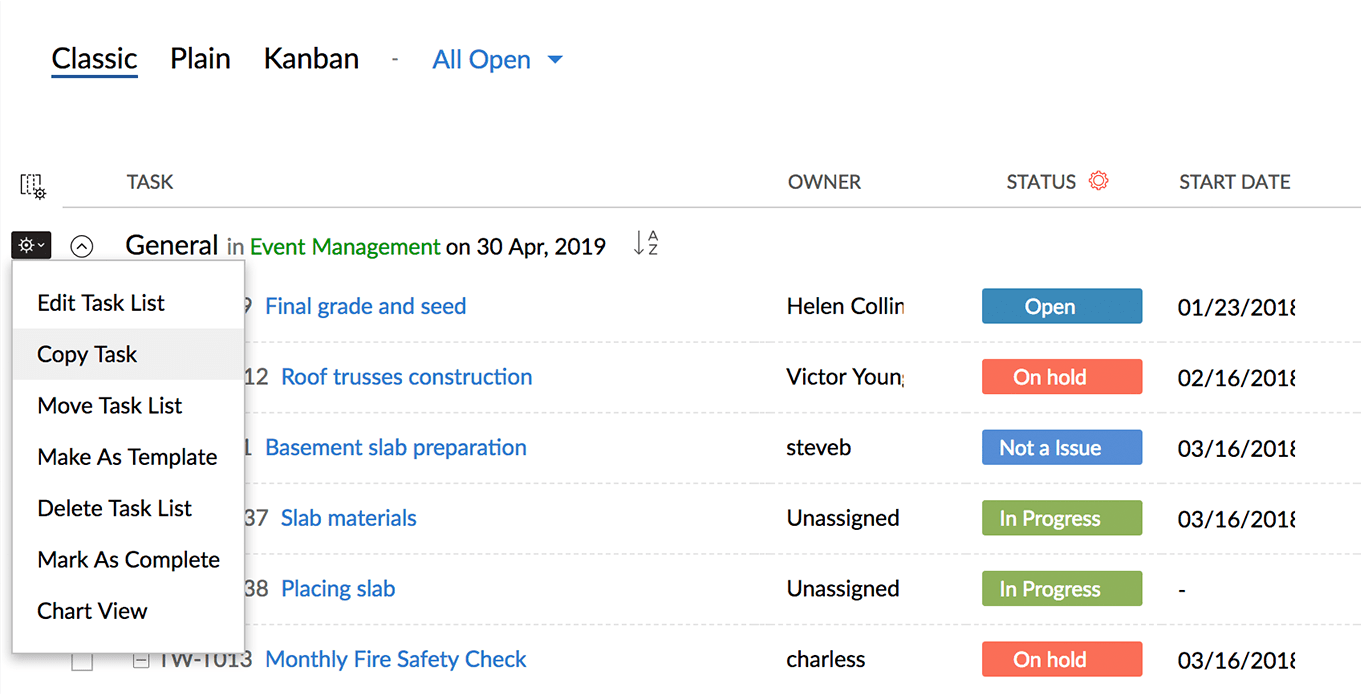Switch to the Kanban view tab
Image resolution: width=1361 pixels, height=694 pixels.
(311, 58)
